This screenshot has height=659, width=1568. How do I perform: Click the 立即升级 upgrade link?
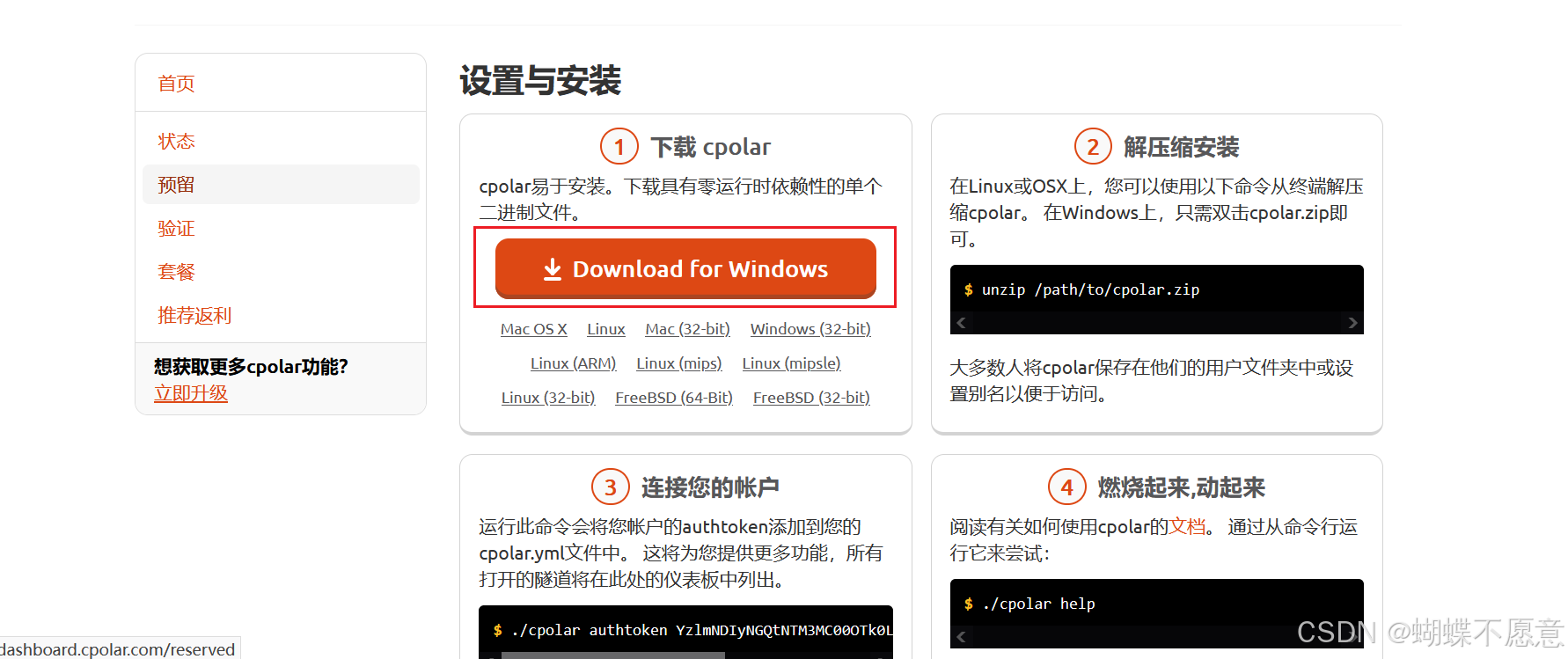click(x=191, y=392)
